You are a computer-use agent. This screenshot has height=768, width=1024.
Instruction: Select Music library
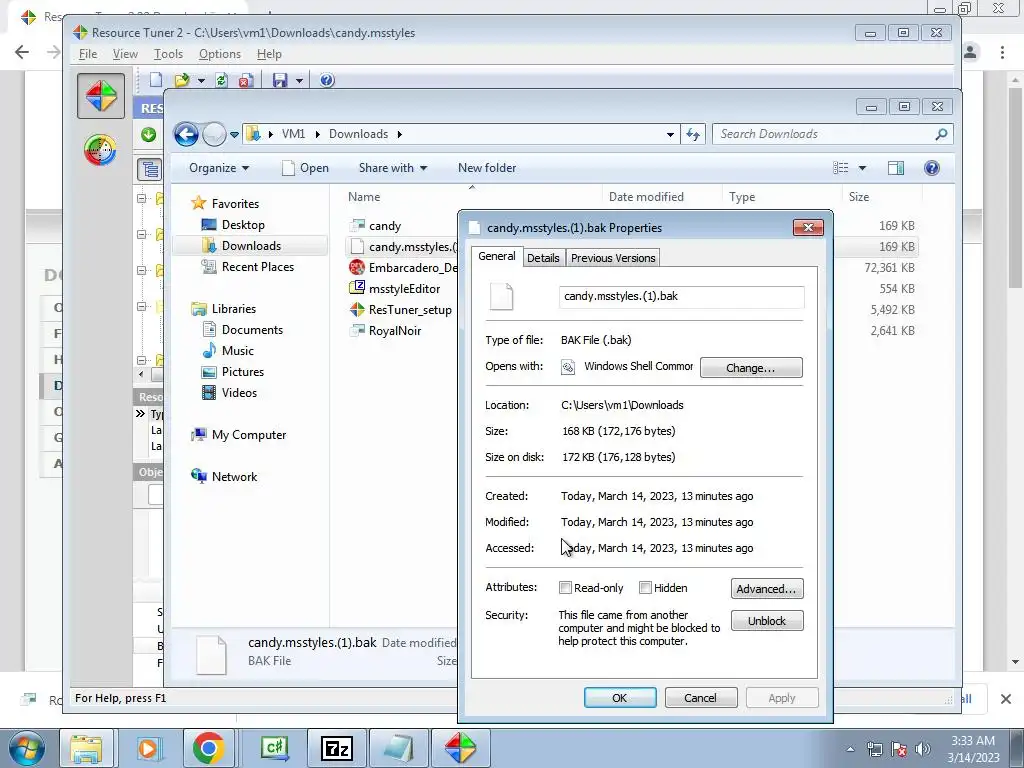coord(237,351)
